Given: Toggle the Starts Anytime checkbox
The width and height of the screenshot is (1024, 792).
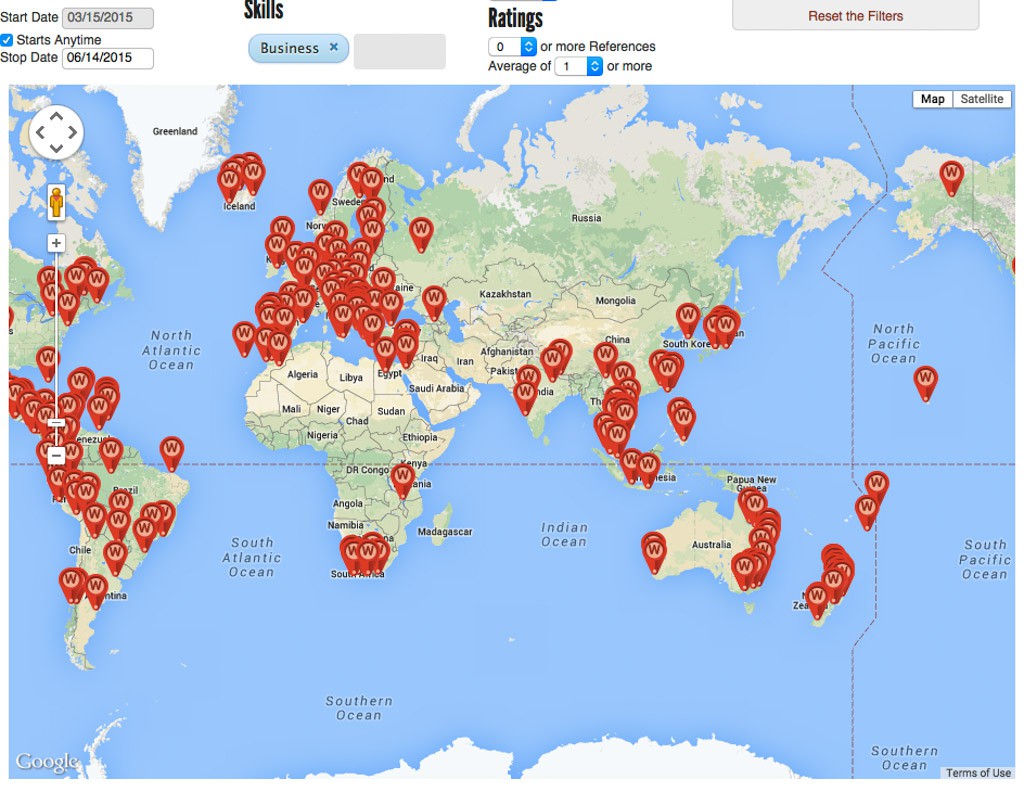Looking at the screenshot, I should pyautogui.click(x=7, y=40).
